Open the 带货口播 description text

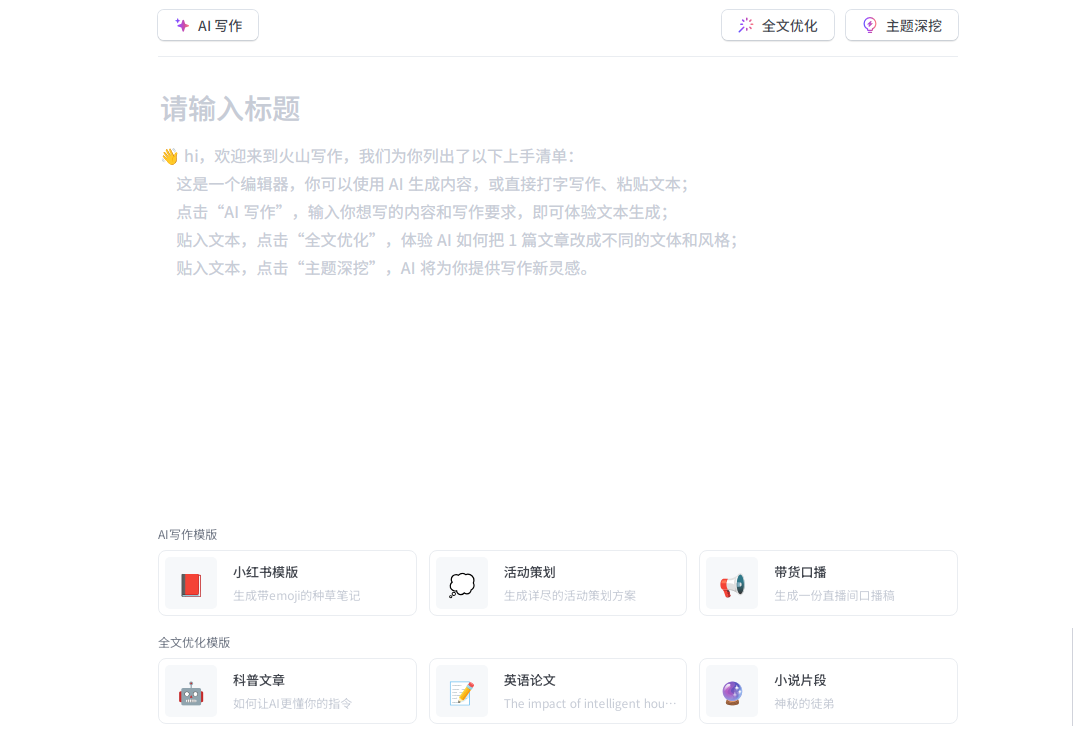[x=834, y=596]
